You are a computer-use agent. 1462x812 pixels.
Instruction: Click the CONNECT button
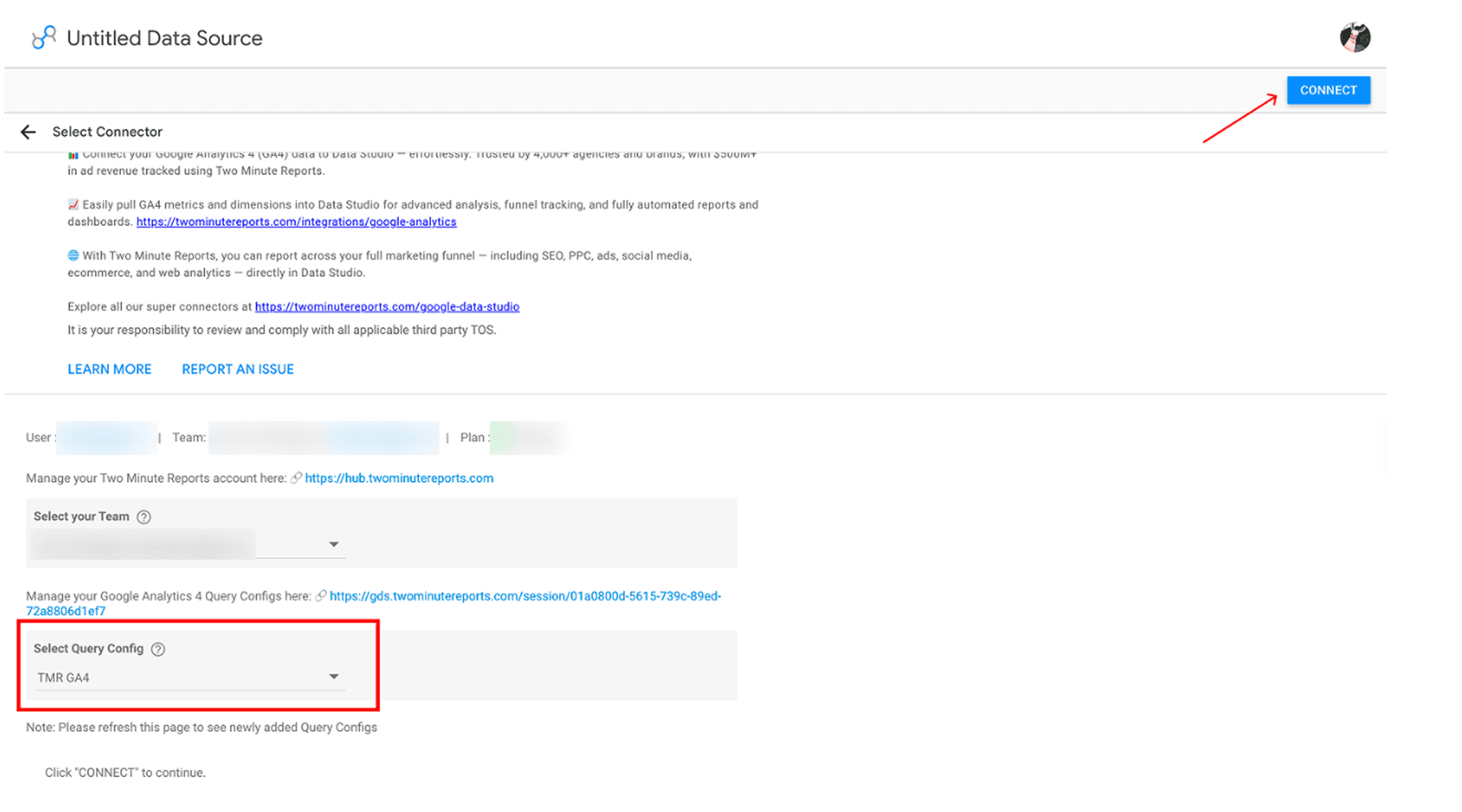1328,91
